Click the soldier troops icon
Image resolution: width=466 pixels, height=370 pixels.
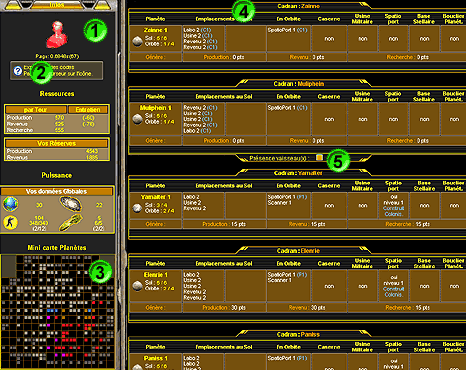coord(11,223)
